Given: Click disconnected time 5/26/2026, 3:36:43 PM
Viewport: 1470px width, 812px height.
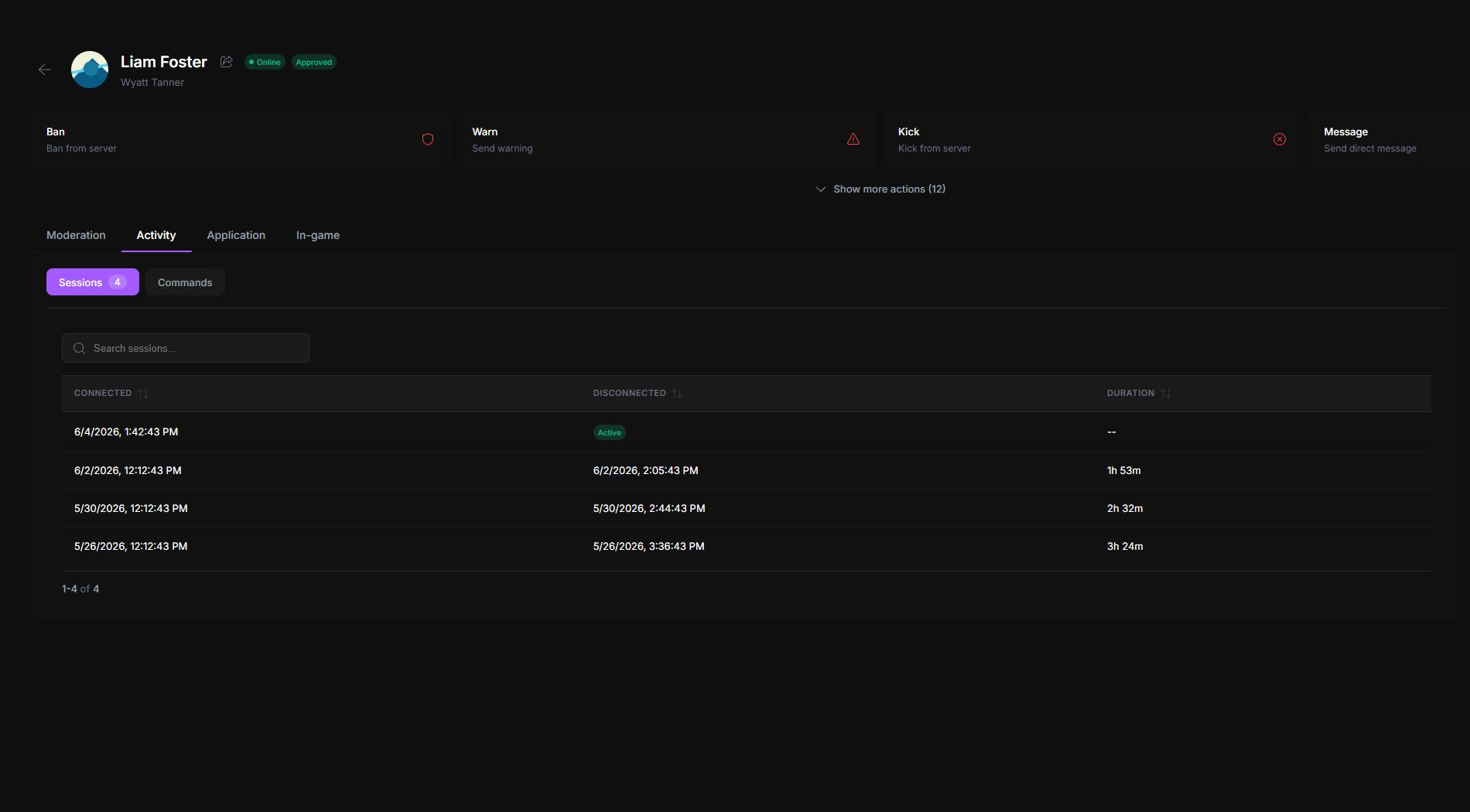Looking at the screenshot, I should (649, 546).
